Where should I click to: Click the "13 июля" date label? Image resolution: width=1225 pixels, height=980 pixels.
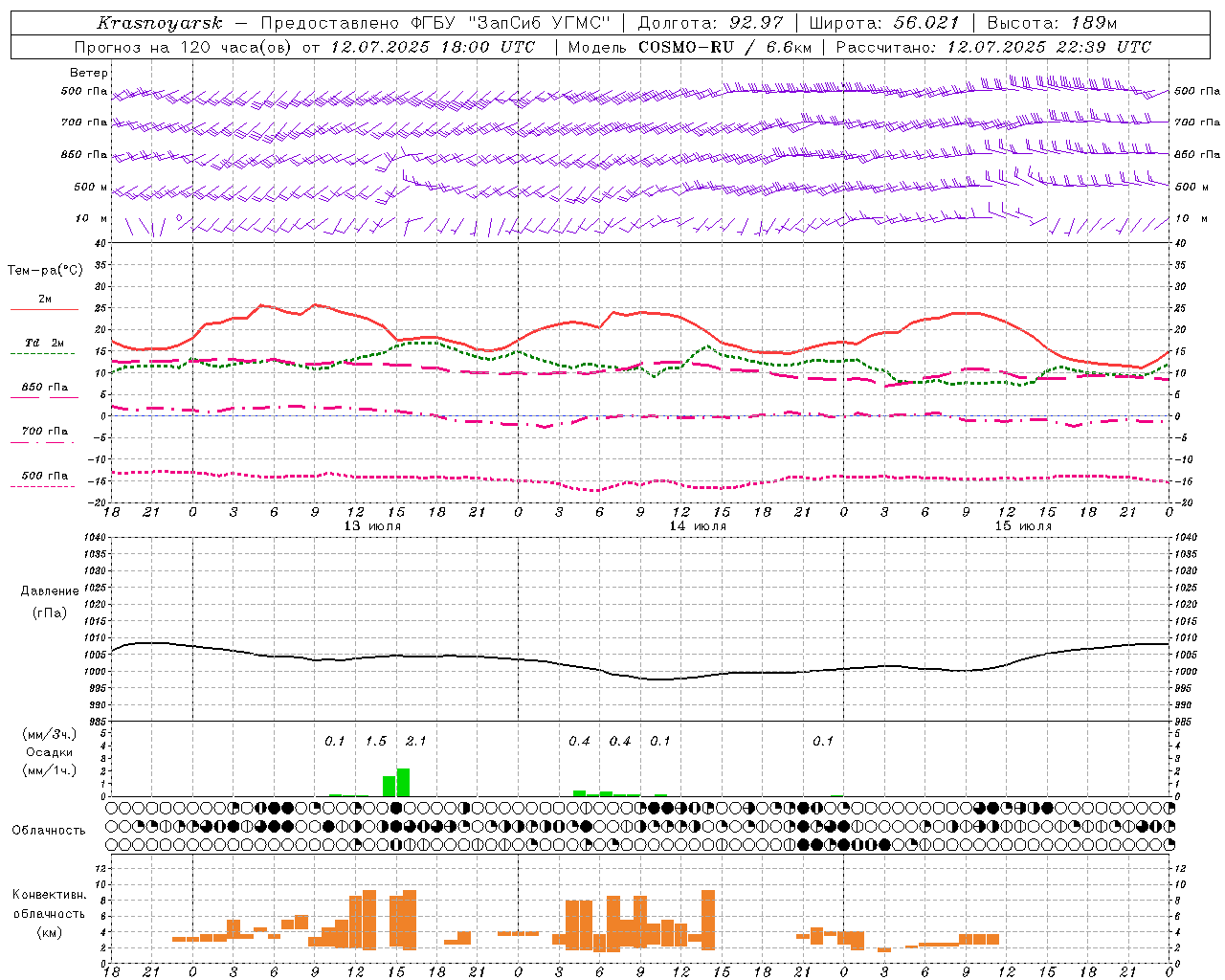point(372,526)
